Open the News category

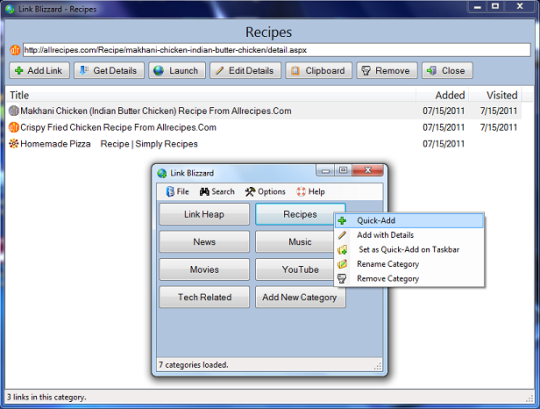tap(204, 242)
